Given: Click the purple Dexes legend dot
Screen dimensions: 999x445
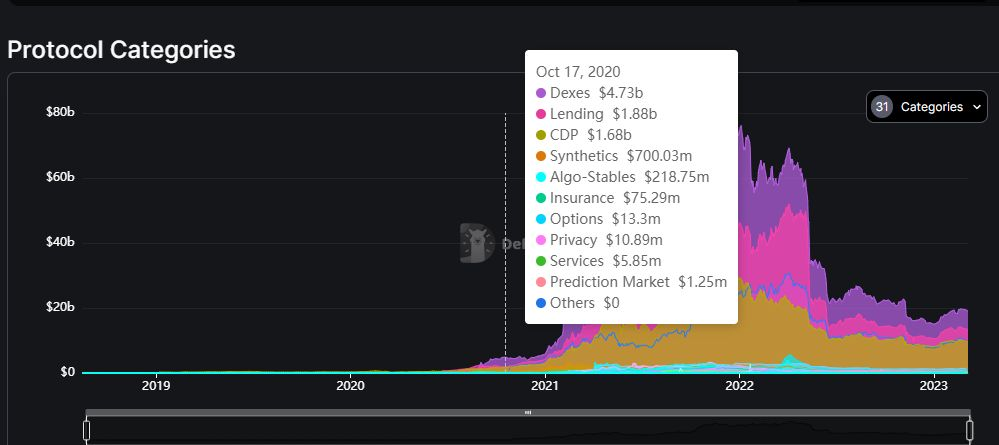Looking at the screenshot, I should click(x=541, y=93).
